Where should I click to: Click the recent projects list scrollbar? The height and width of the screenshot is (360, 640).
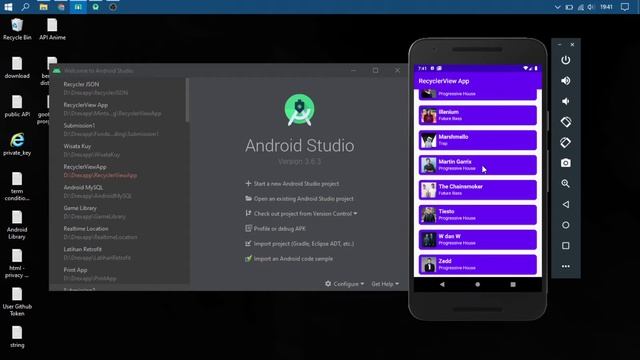(x=187, y=100)
